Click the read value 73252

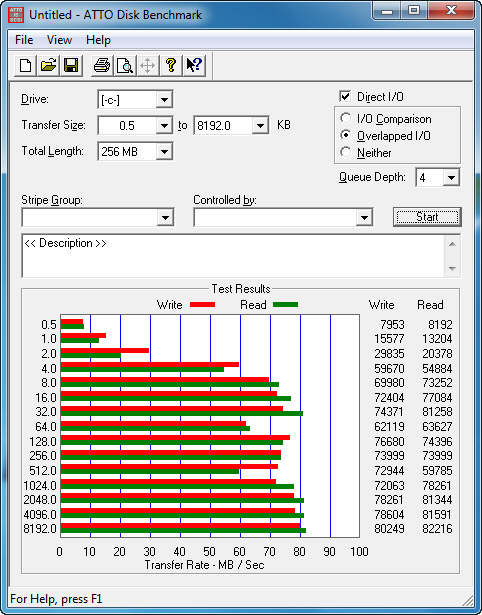pos(437,383)
